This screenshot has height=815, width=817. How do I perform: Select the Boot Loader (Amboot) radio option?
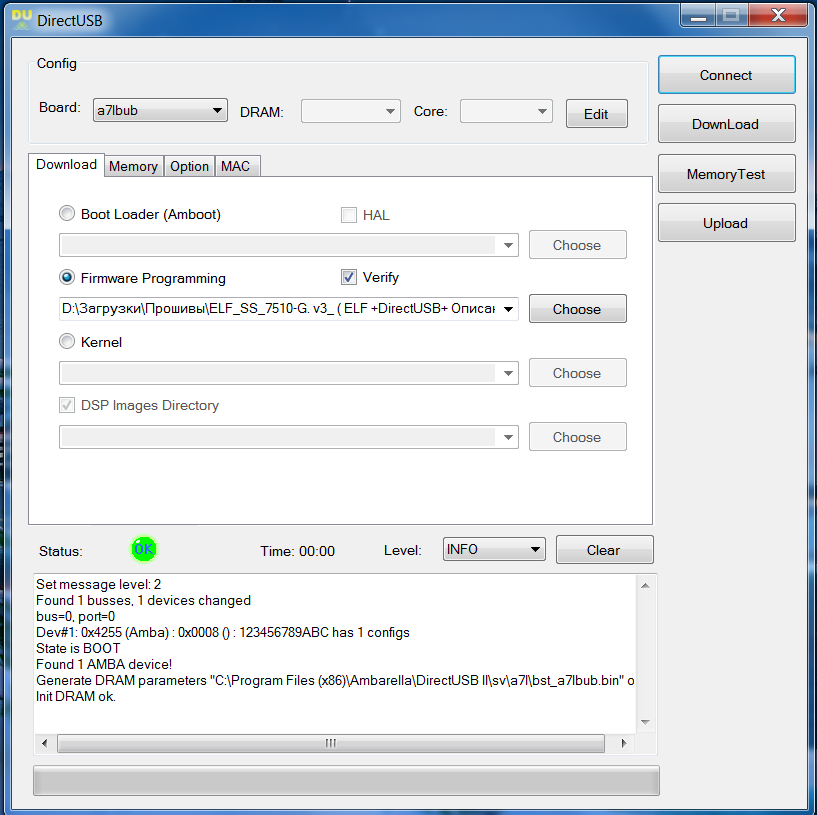[68, 214]
